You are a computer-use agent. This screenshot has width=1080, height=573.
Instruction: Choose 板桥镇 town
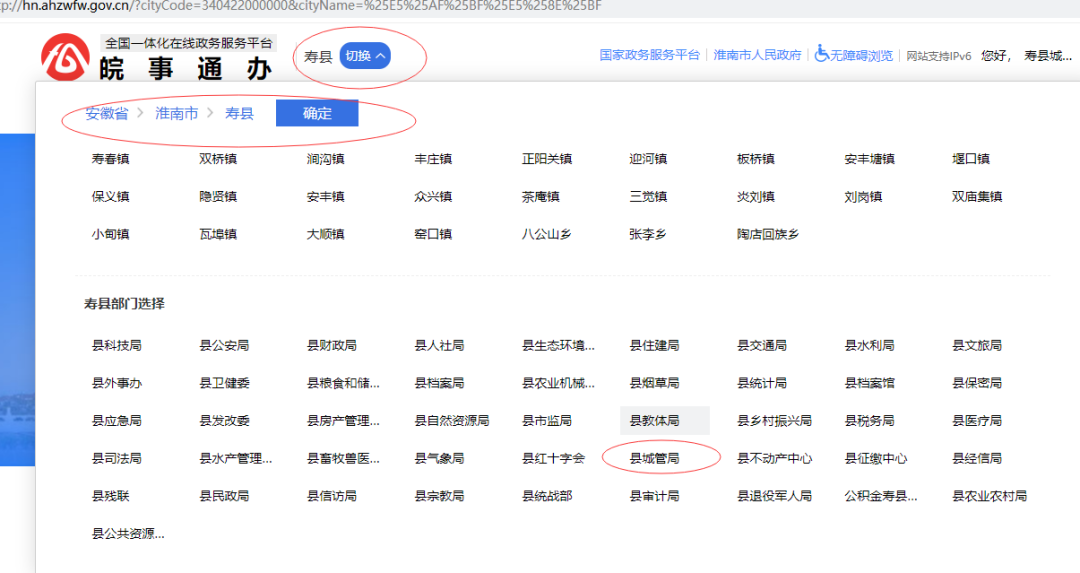[x=756, y=159]
